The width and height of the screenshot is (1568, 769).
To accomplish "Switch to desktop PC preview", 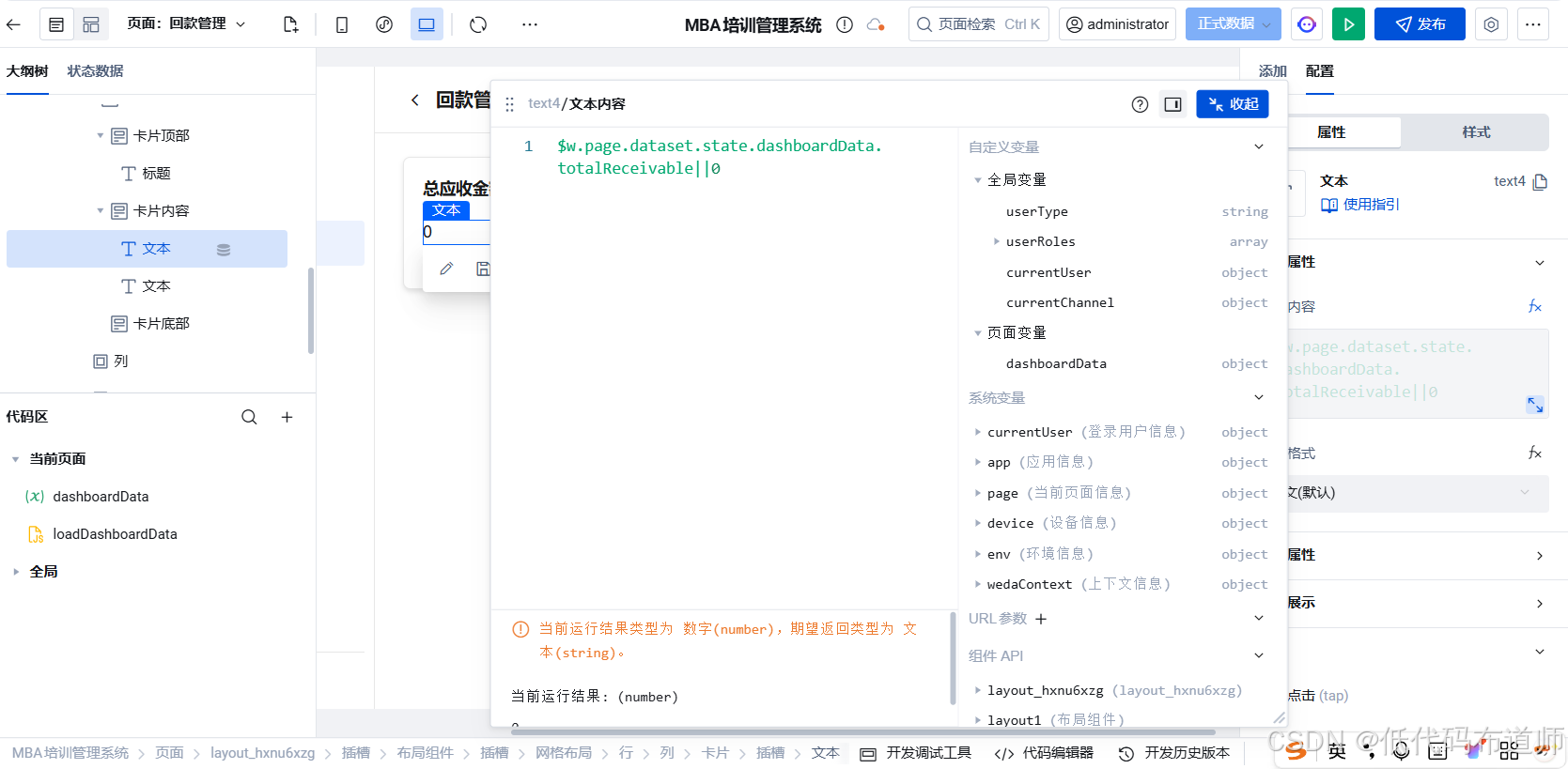I will point(427,24).
